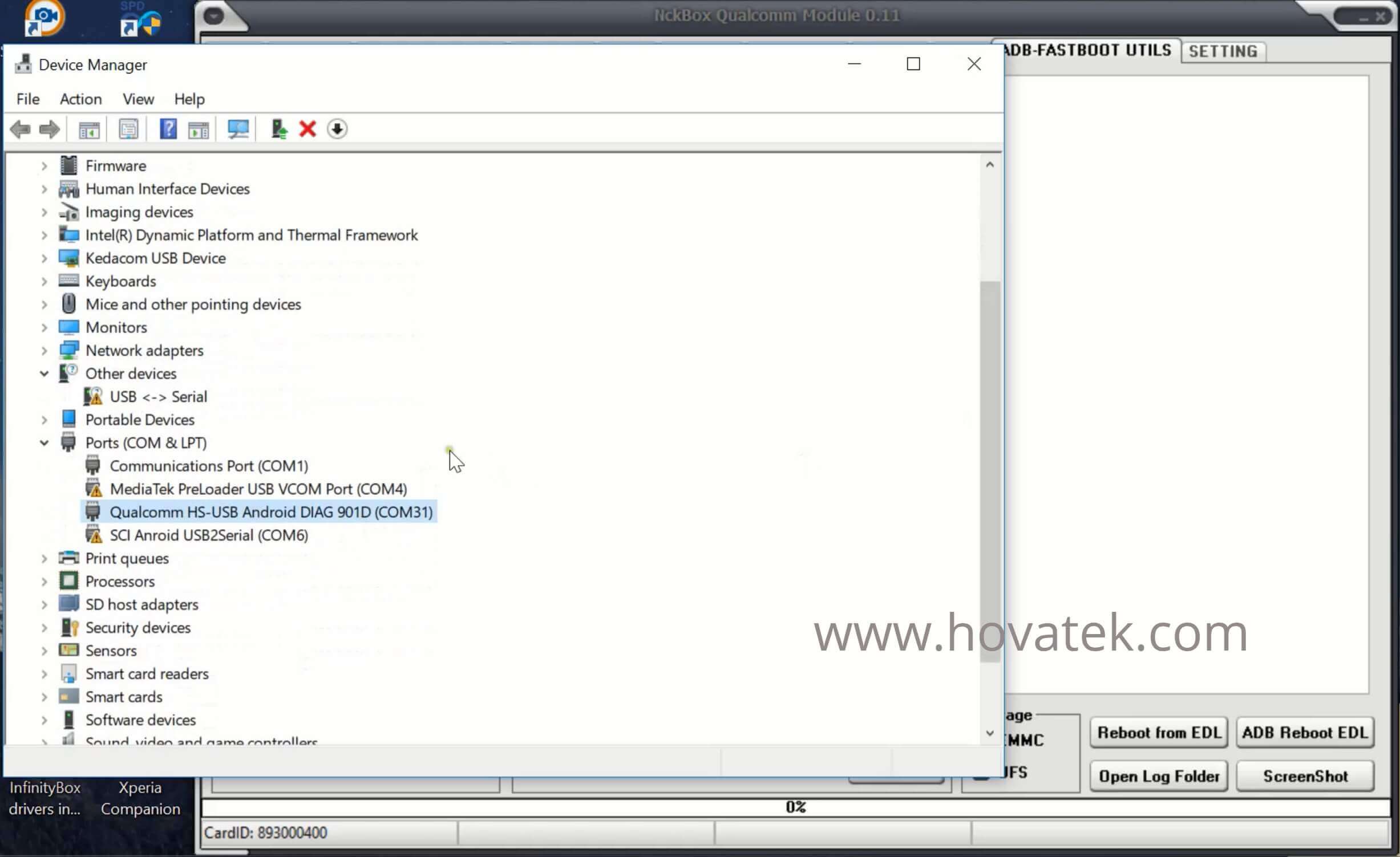
Task: Select the Processors category icon
Action: click(68, 580)
